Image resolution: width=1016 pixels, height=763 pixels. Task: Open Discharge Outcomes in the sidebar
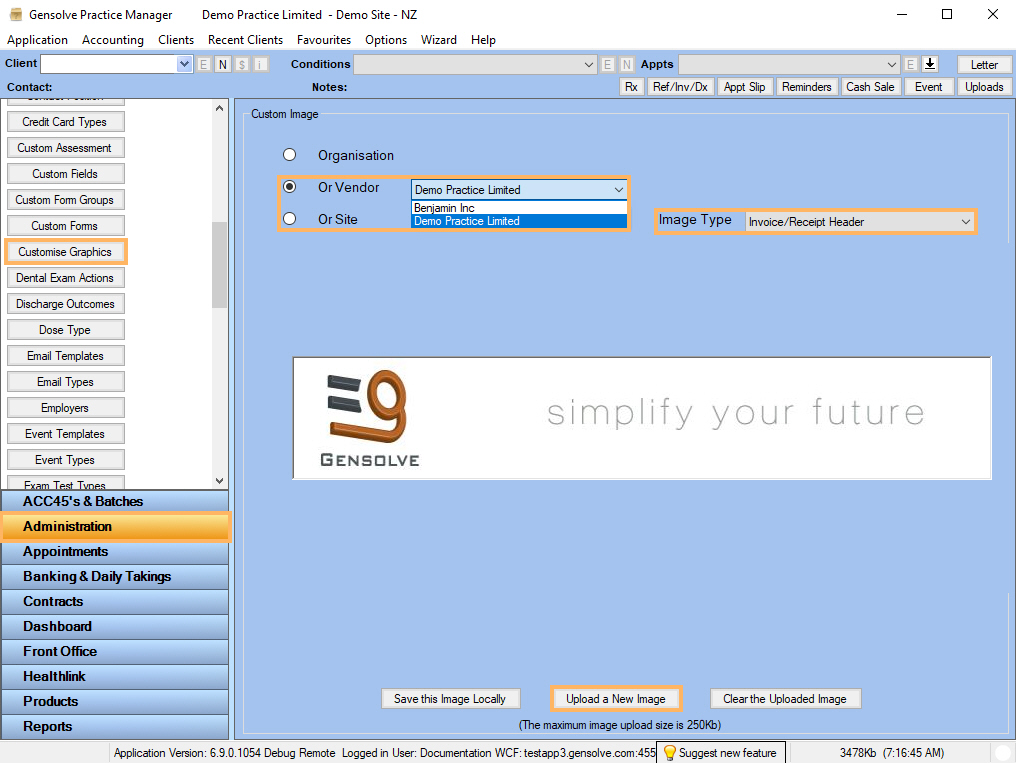pyautogui.click(x=65, y=304)
